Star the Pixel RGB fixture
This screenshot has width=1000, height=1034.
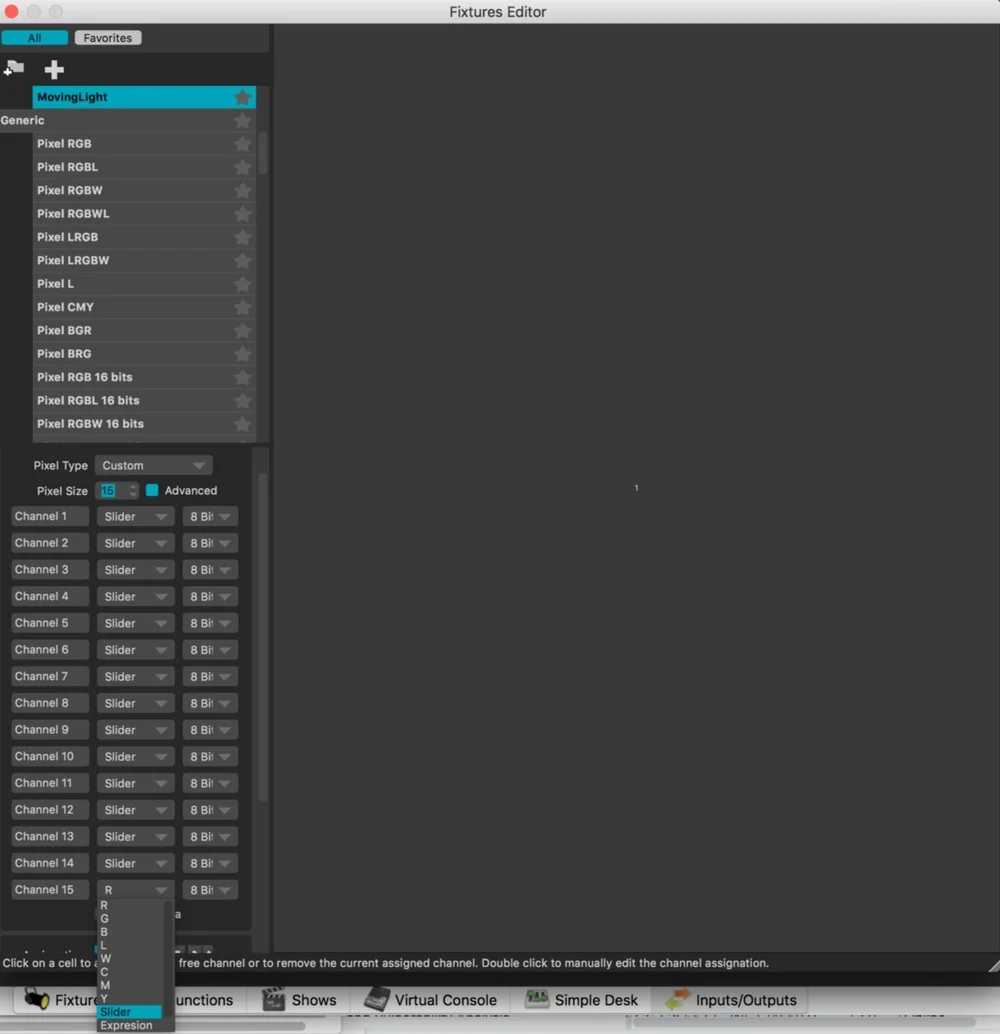[x=242, y=144]
